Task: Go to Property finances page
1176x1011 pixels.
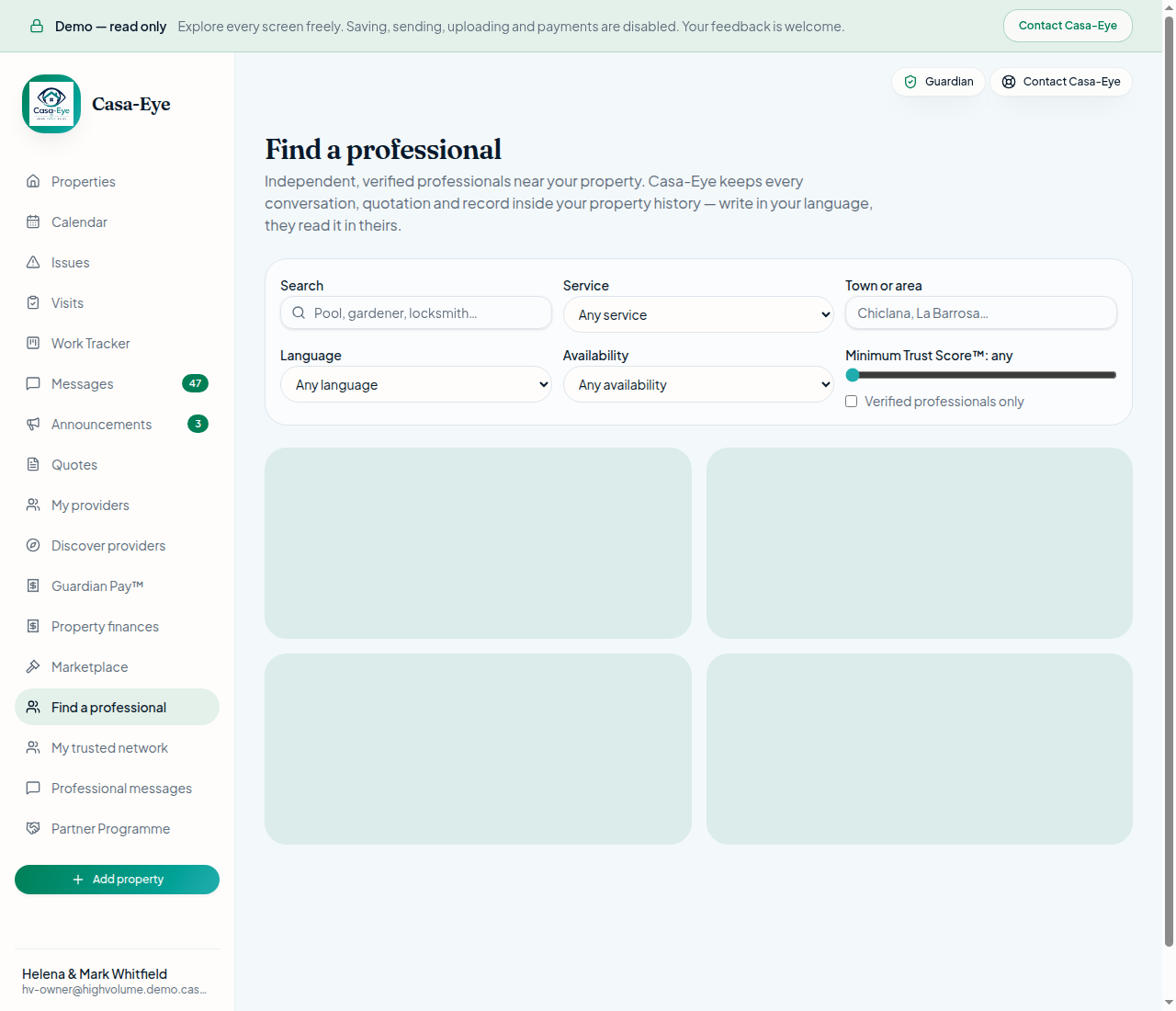Action: [x=117, y=626]
